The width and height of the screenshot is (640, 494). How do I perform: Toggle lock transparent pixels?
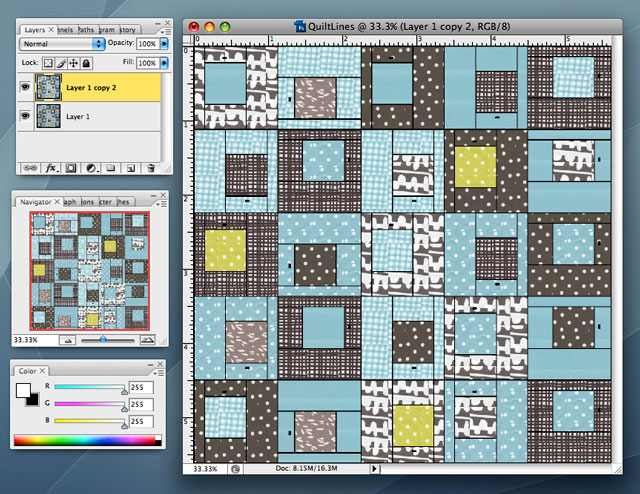(50, 62)
